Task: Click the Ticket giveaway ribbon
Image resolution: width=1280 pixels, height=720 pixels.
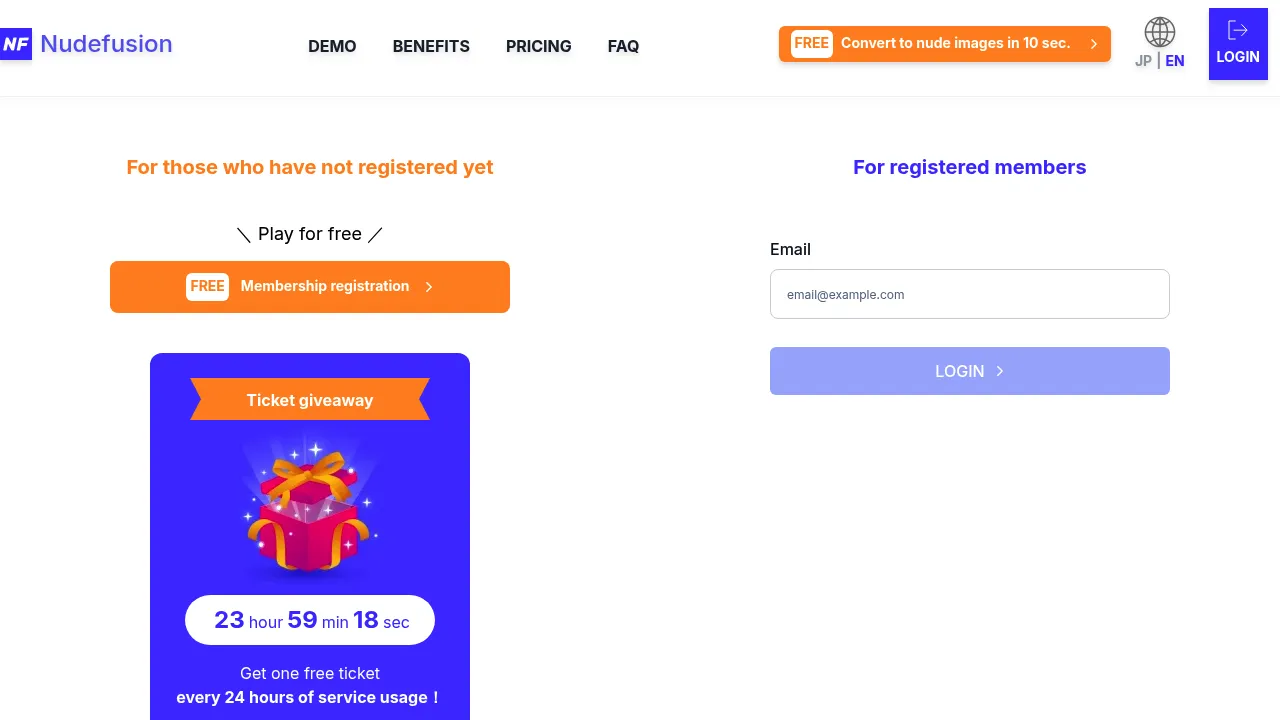Action: click(x=310, y=400)
